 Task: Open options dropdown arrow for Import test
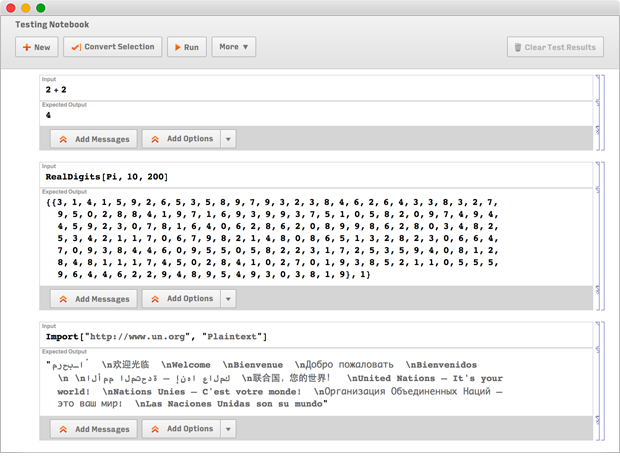[x=229, y=429]
